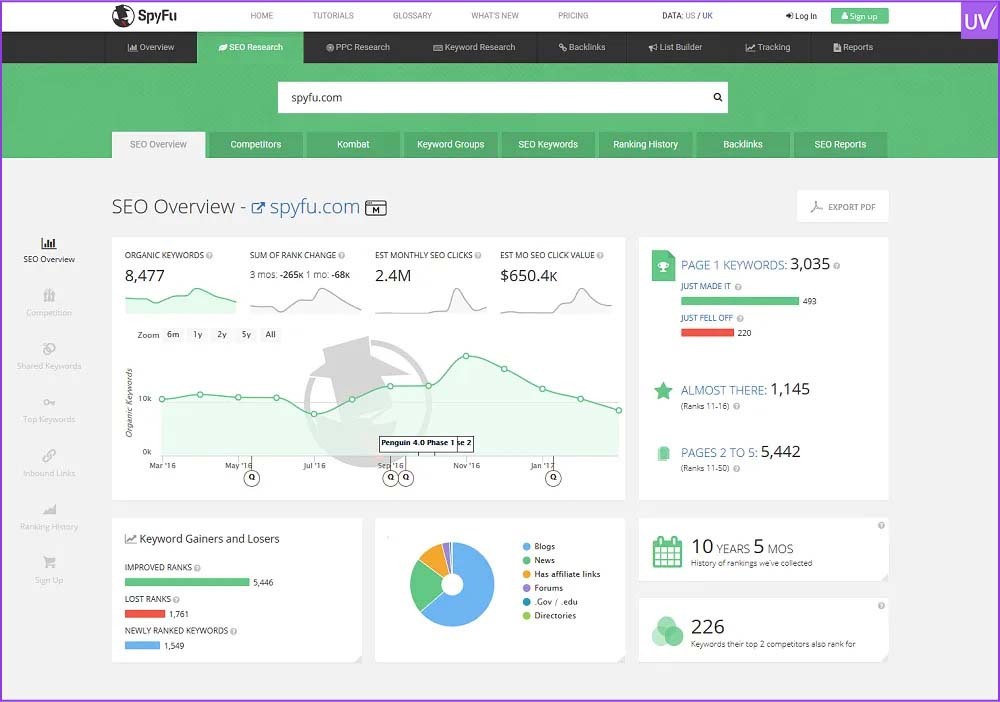
Task: Click help icon beside Just Made It
Action: [738, 287]
